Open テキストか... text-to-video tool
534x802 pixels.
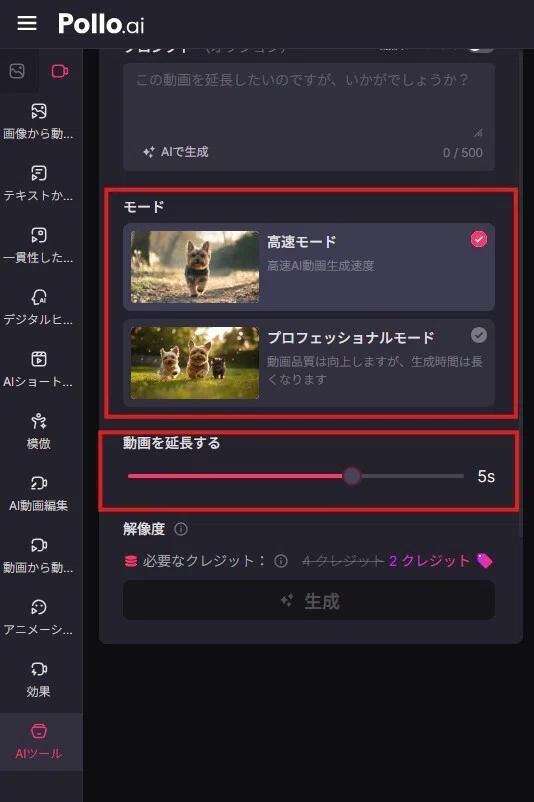pyautogui.click(x=38, y=184)
